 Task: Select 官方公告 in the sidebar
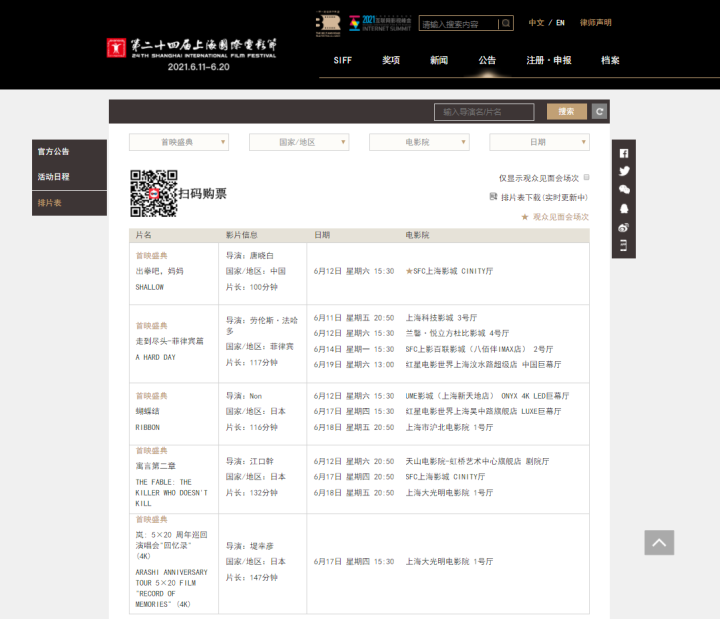[69, 152]
